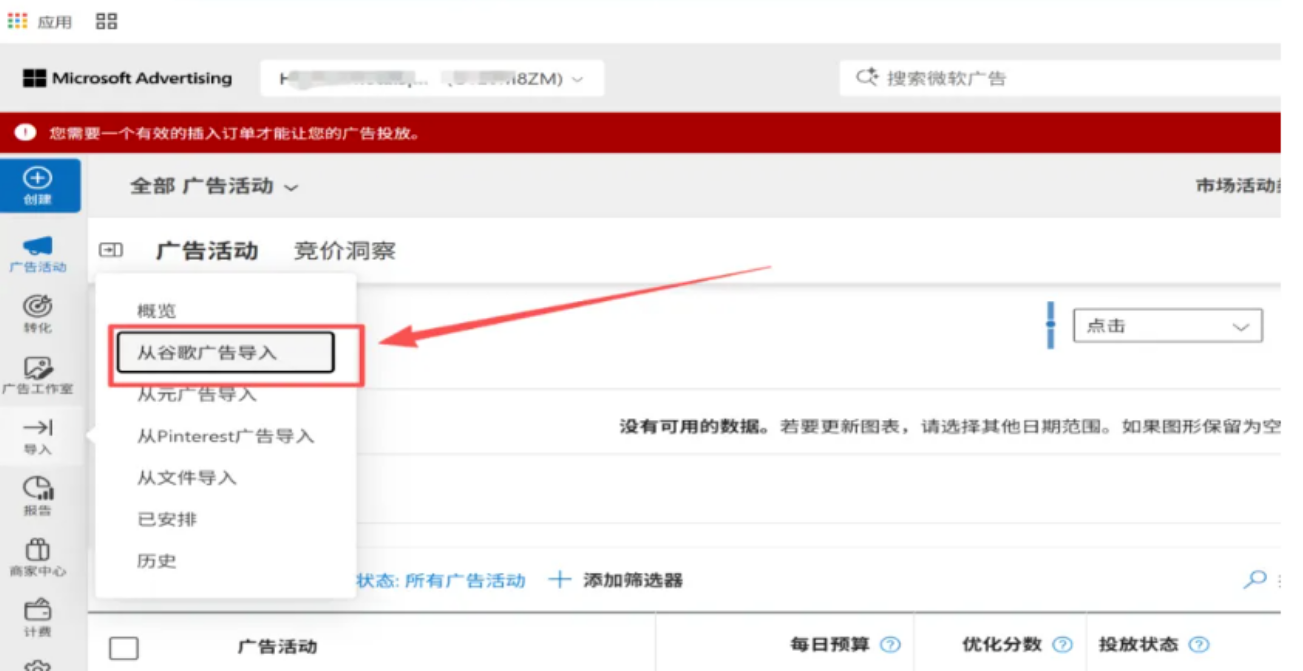
Task: Open the apps grid icon in bookmarks bar
Action: click(x=17, y=21)
